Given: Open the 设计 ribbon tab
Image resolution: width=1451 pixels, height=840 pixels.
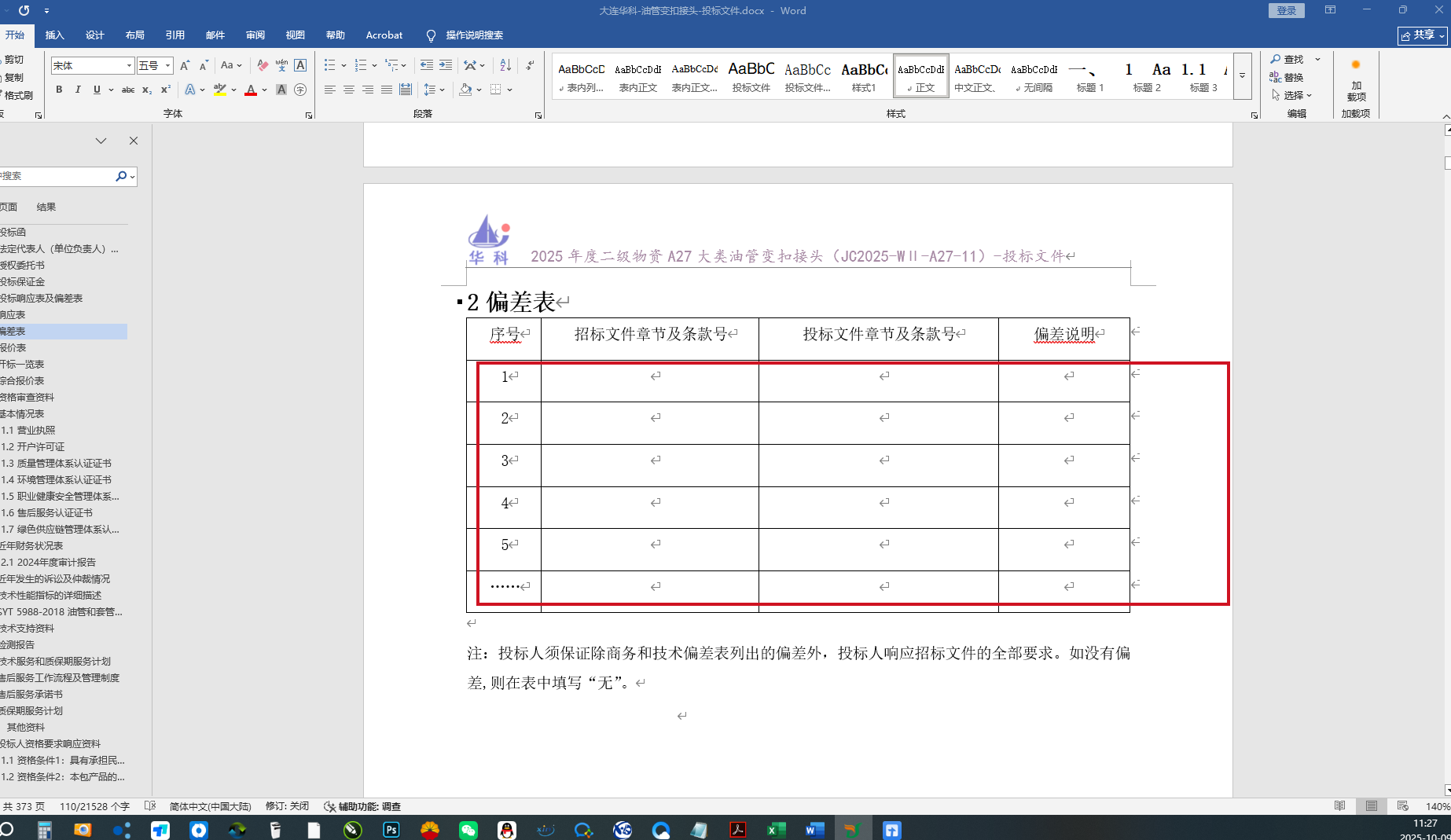Looking at the screenshot, I should point(95,35).
